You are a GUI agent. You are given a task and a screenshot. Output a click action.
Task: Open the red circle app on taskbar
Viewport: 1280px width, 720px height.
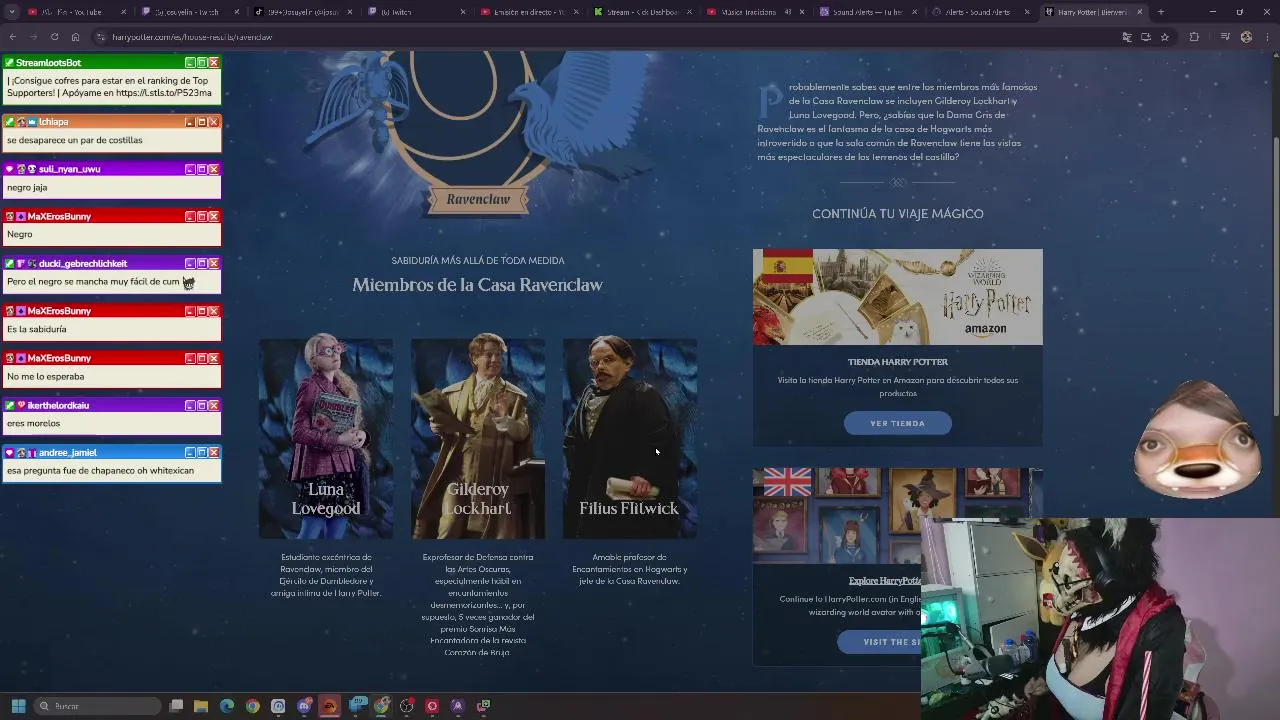pyautogui.click(x=432, y=706)
